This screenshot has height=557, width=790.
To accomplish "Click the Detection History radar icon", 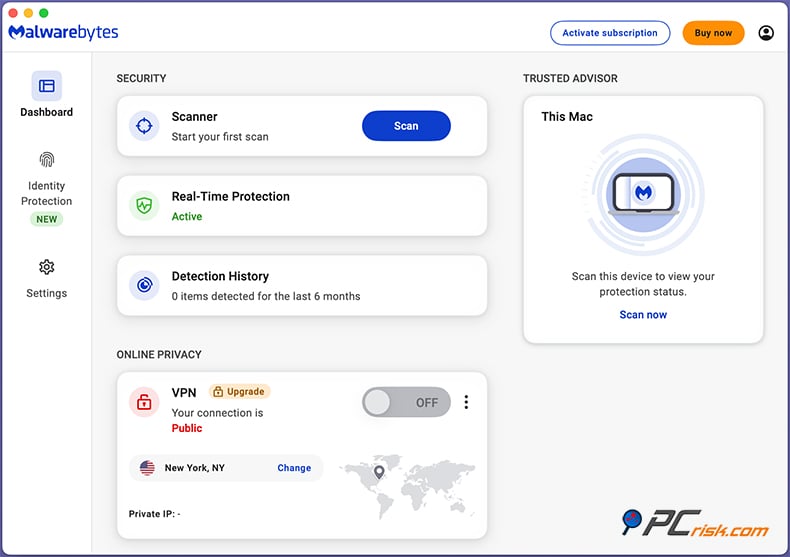I will click(x=144, y=286).
